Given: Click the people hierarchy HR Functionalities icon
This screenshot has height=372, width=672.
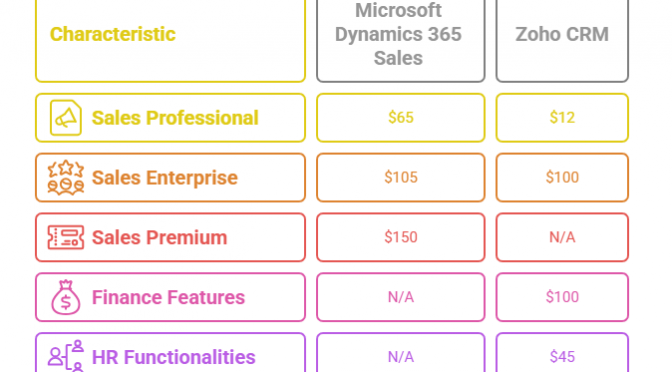Looking at the screenshot, I should (66, 356).
